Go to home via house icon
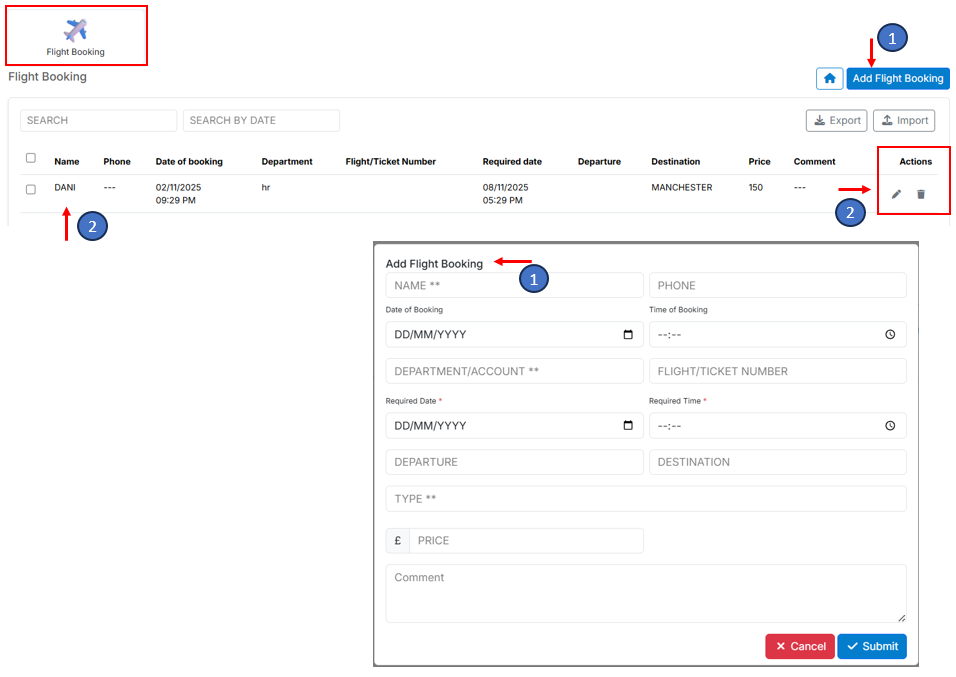The image size is (956, 677). click(829, 78)
